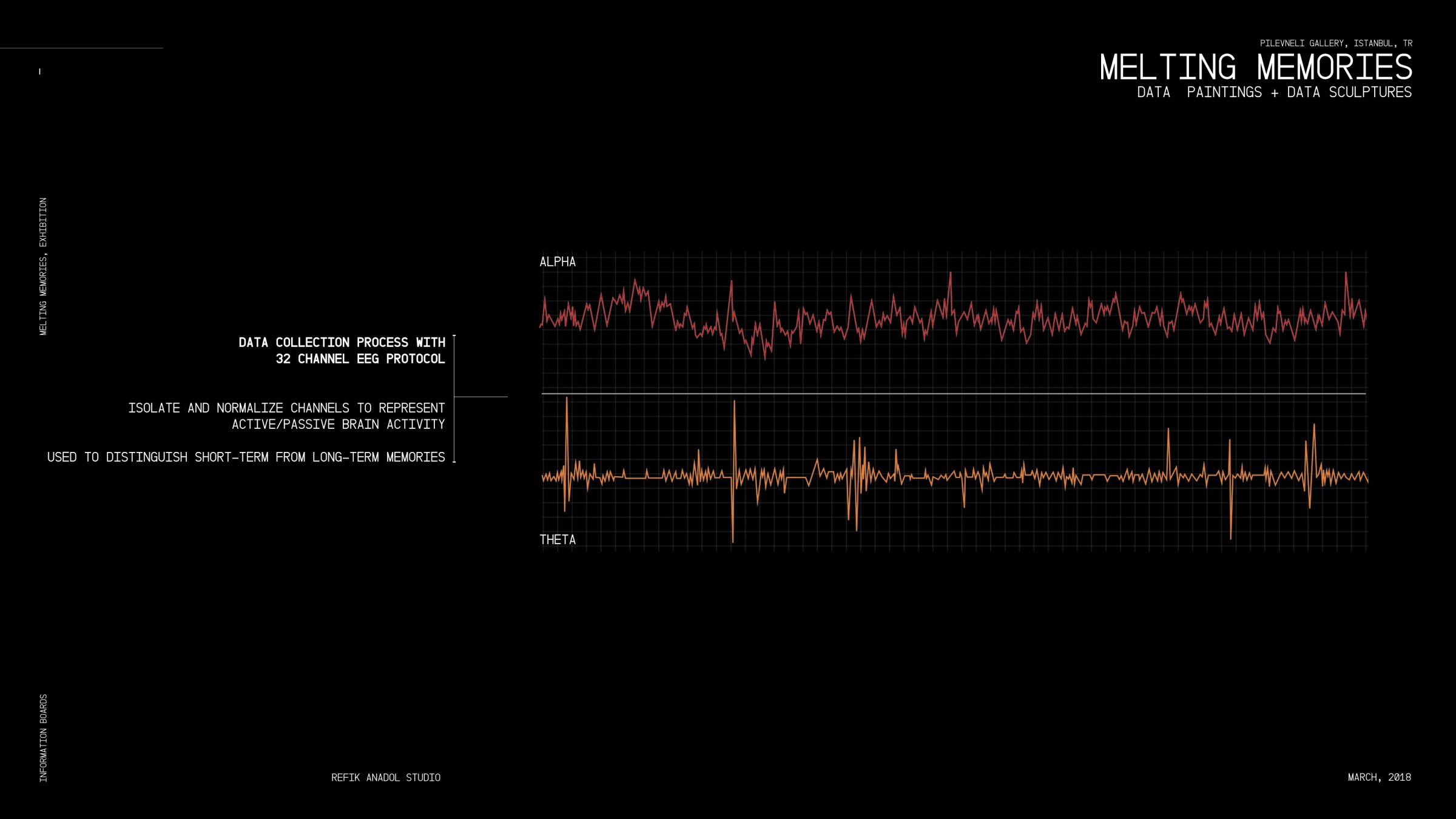Click the ALPHA chart label

(x=558, y=262)
